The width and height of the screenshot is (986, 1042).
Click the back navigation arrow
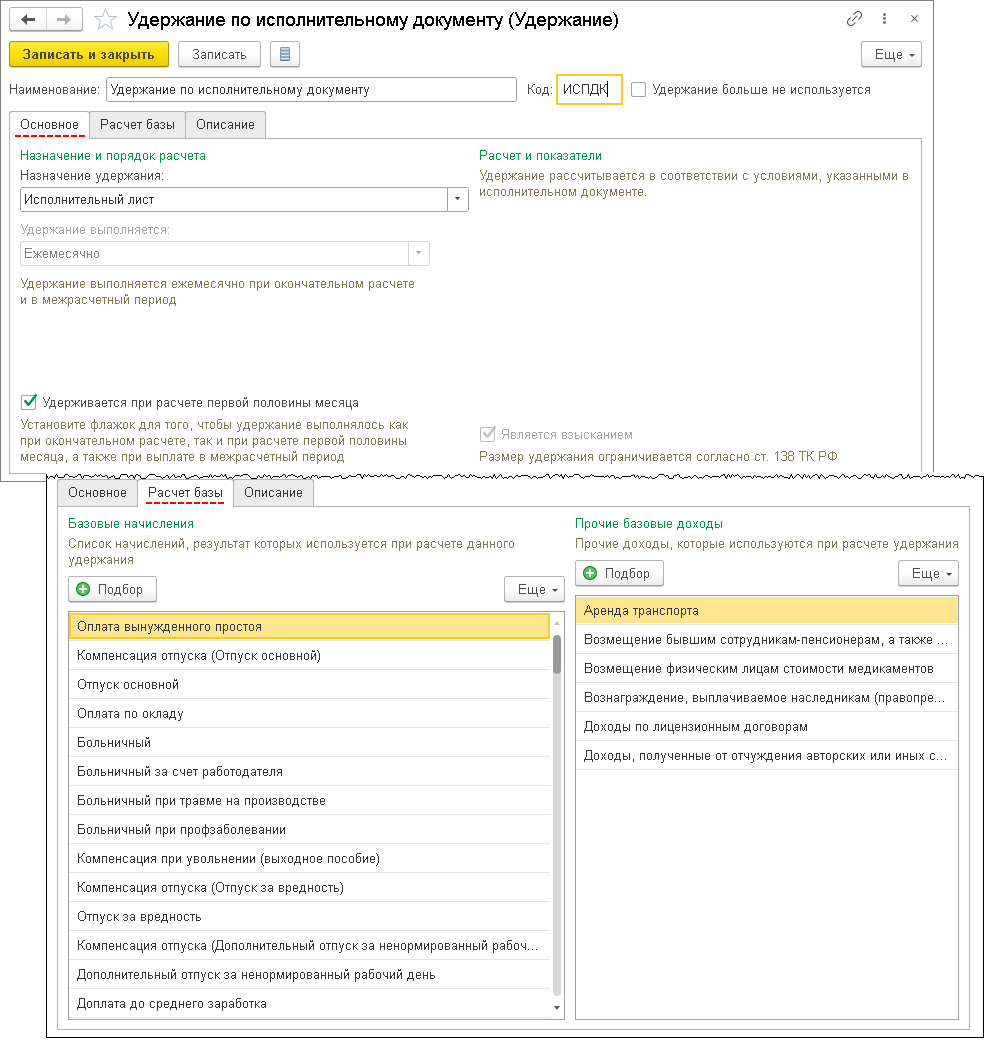[29, 20]
